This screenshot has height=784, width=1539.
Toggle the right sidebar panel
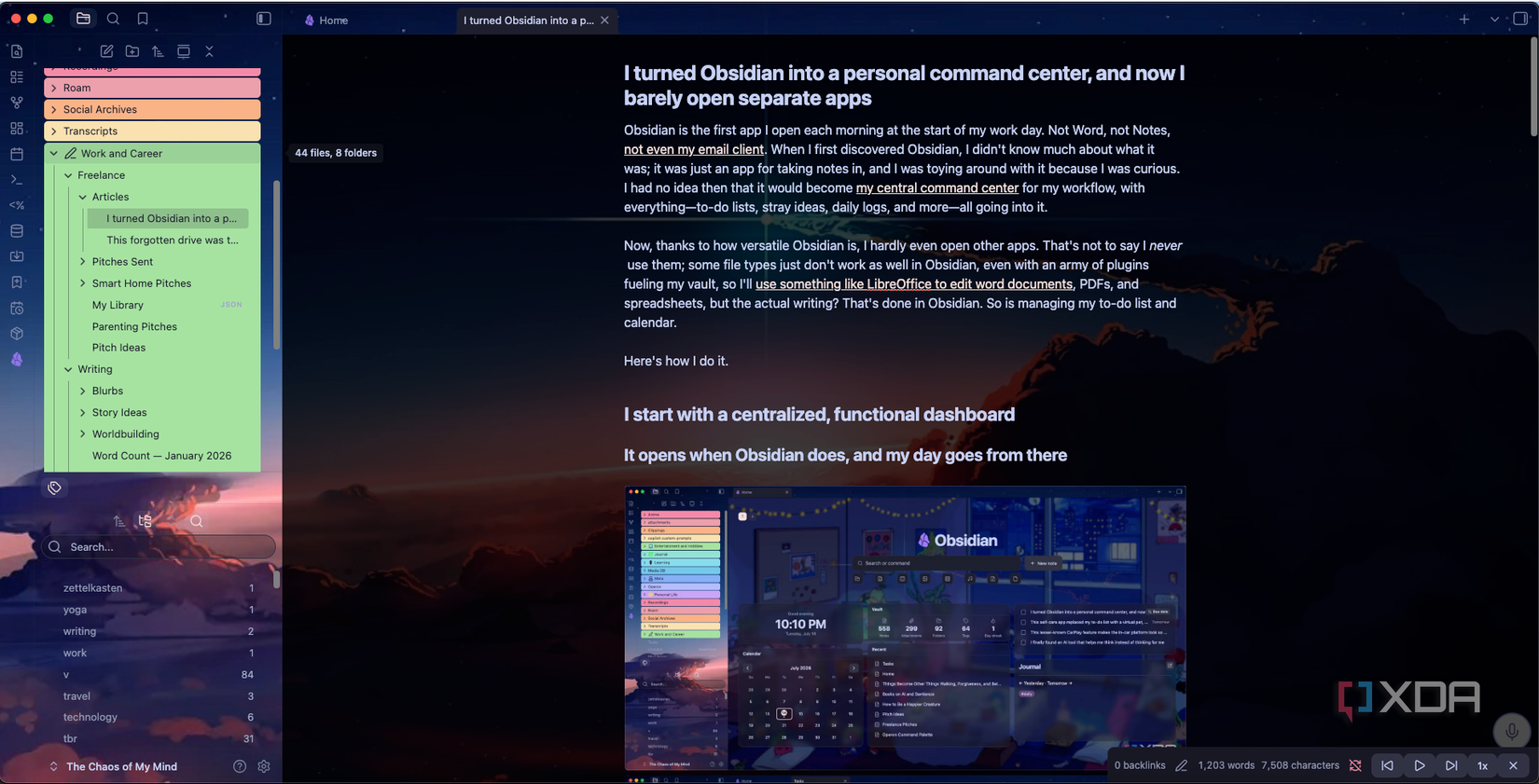(1520, 19)
